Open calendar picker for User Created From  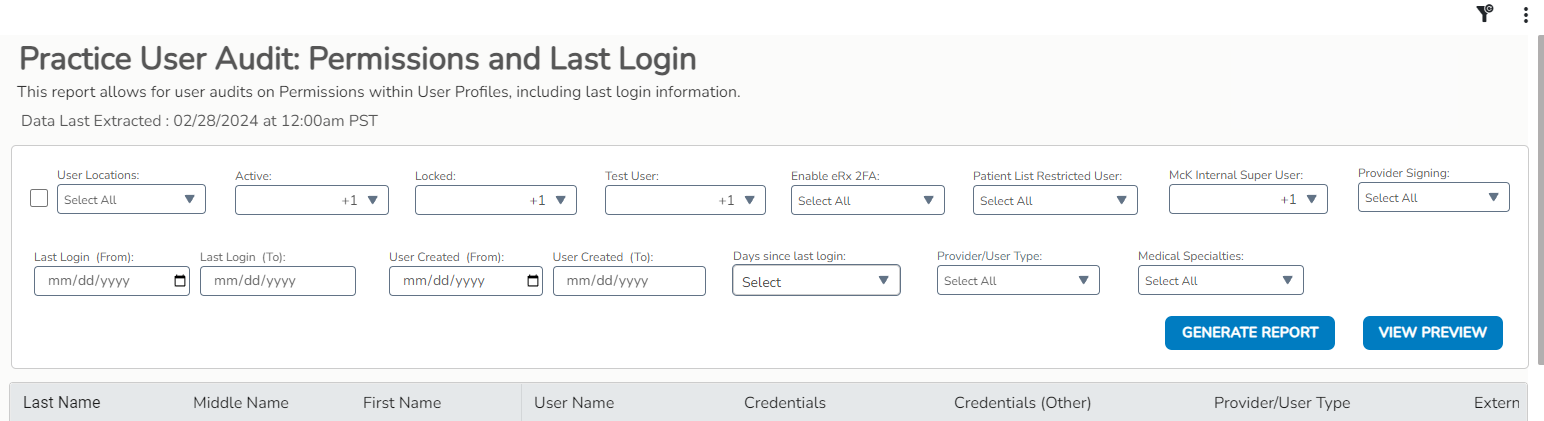click(x=533, y=281)
